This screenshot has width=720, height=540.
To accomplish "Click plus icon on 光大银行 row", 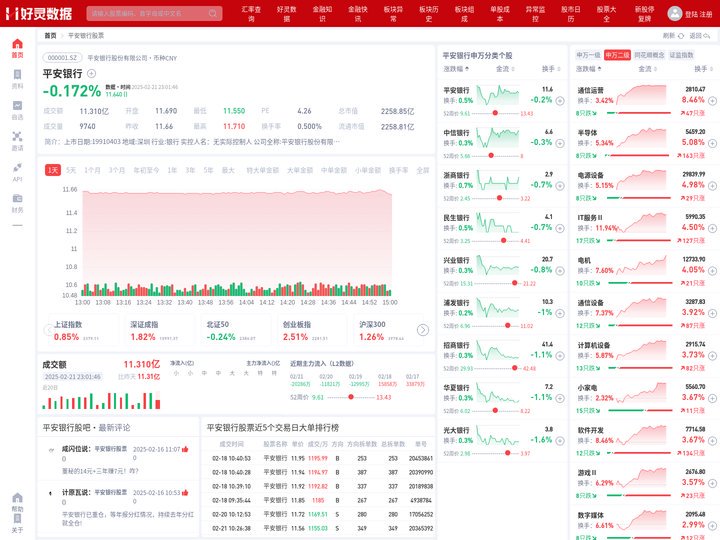I will (560, 441).
